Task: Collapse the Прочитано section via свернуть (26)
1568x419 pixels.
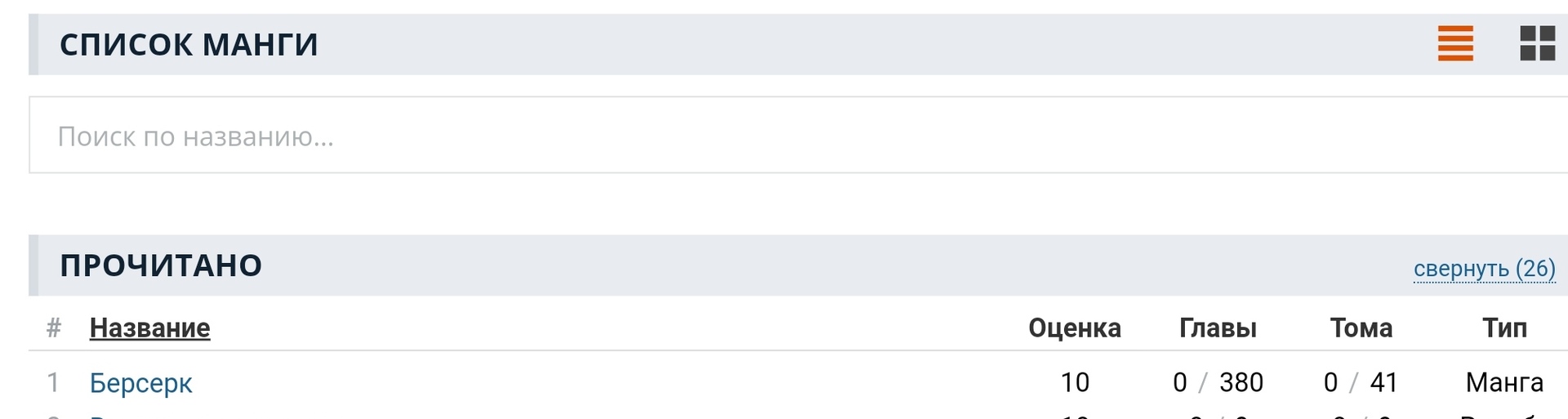Action: (x=1484, y=269)
